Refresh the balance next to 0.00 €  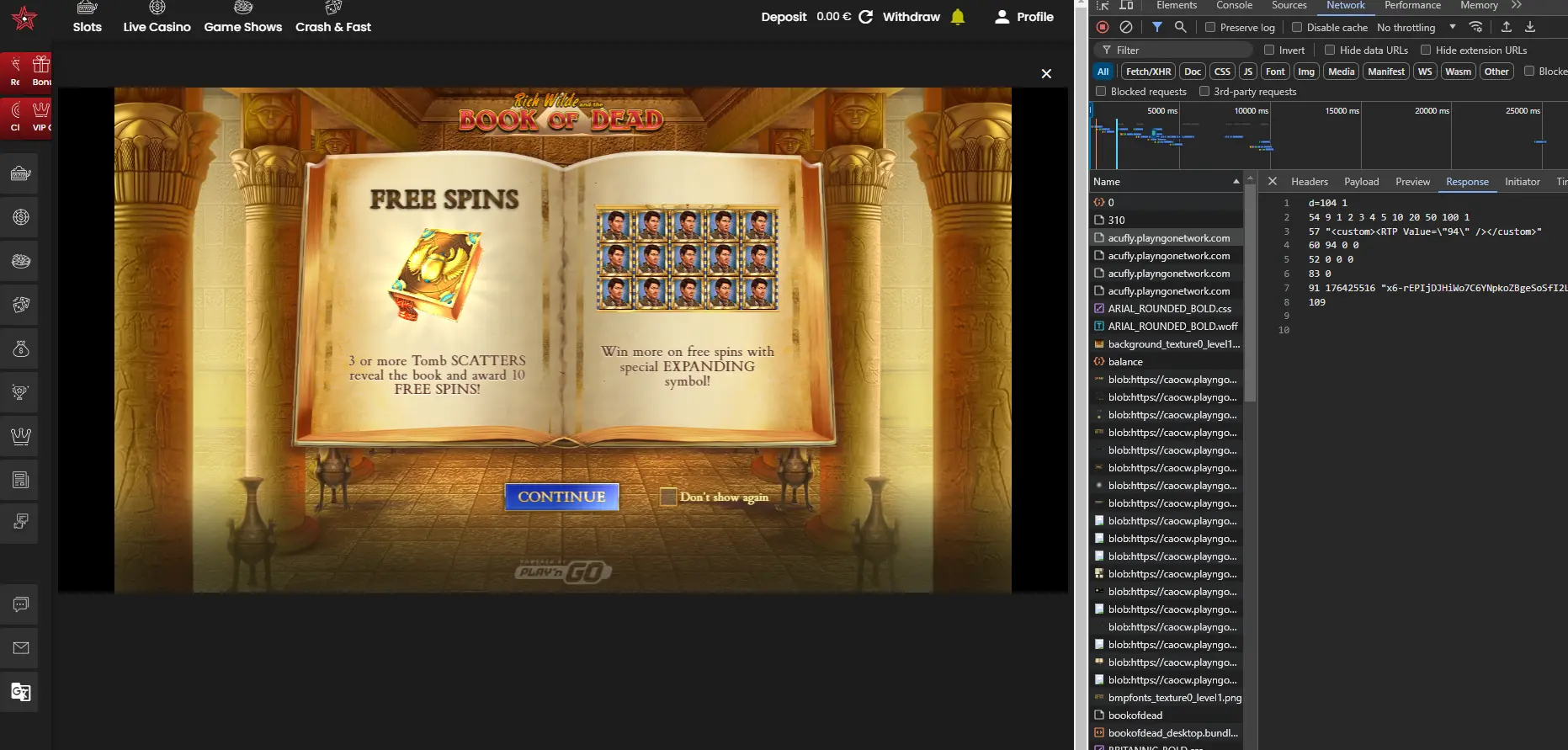(x=865, y=17)
